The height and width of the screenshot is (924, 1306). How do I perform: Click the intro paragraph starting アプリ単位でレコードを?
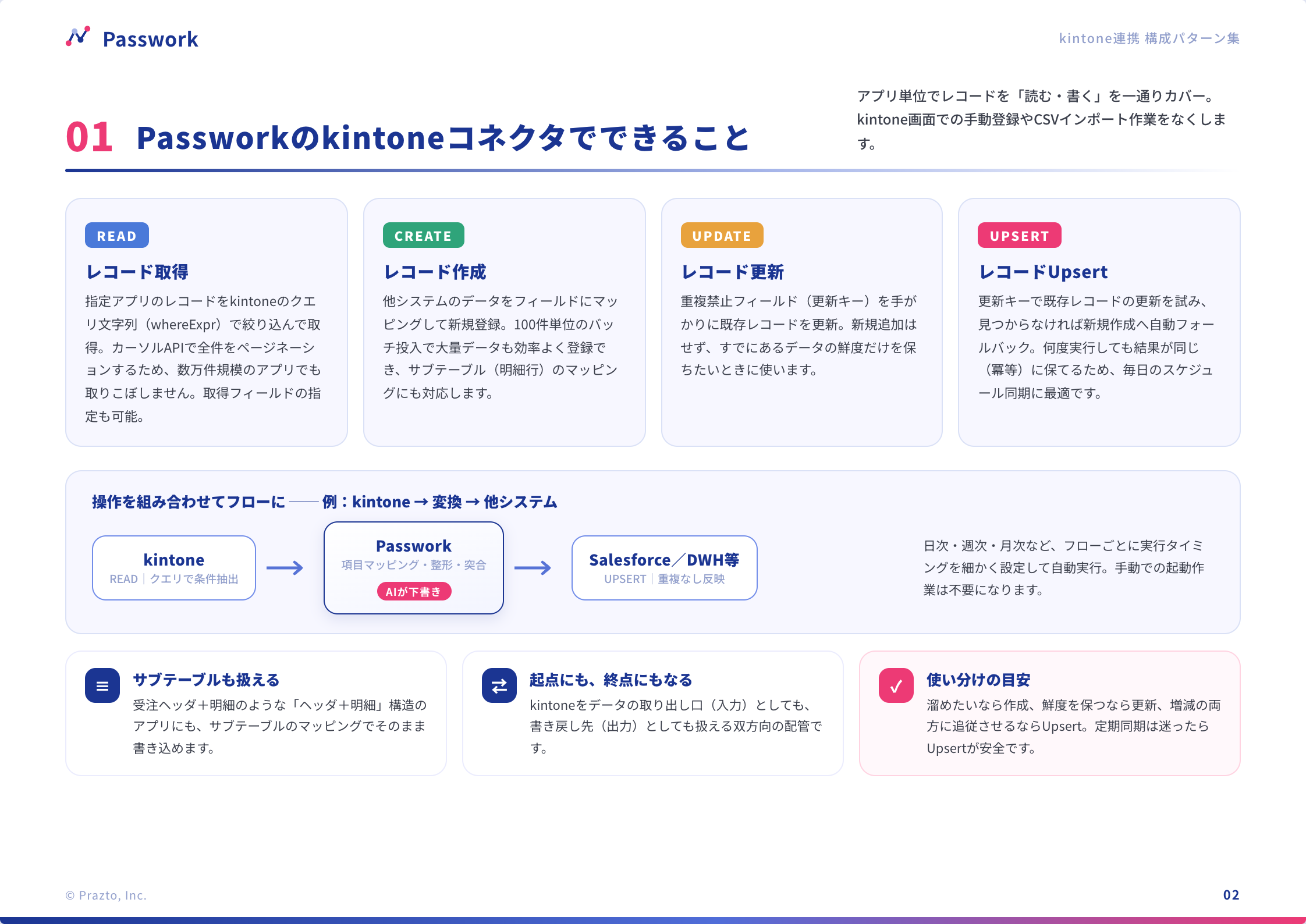1042,119
